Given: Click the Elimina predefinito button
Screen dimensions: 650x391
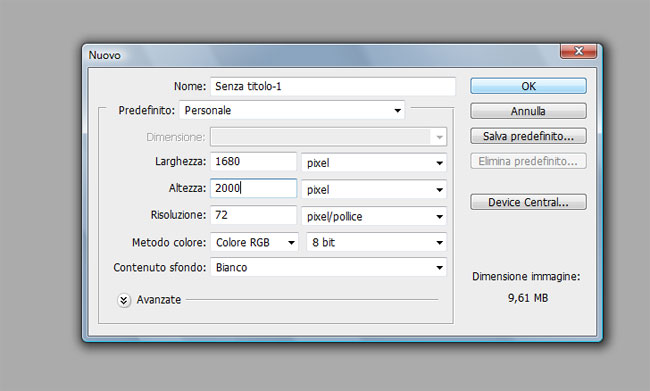Looking at the screenshot, I should point(528,161).
